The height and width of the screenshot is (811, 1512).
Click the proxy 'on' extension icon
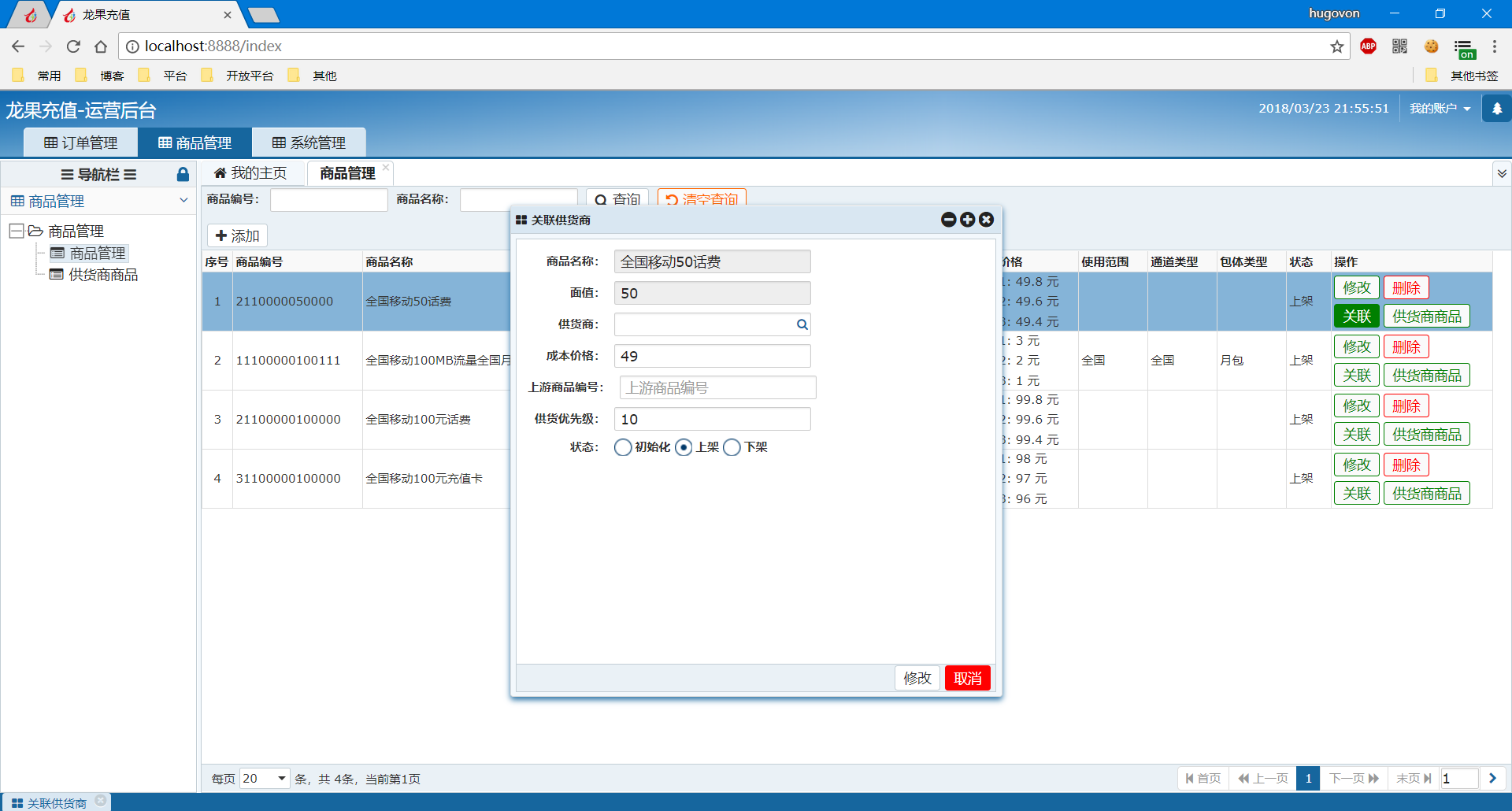click(x=1465, y=49)
